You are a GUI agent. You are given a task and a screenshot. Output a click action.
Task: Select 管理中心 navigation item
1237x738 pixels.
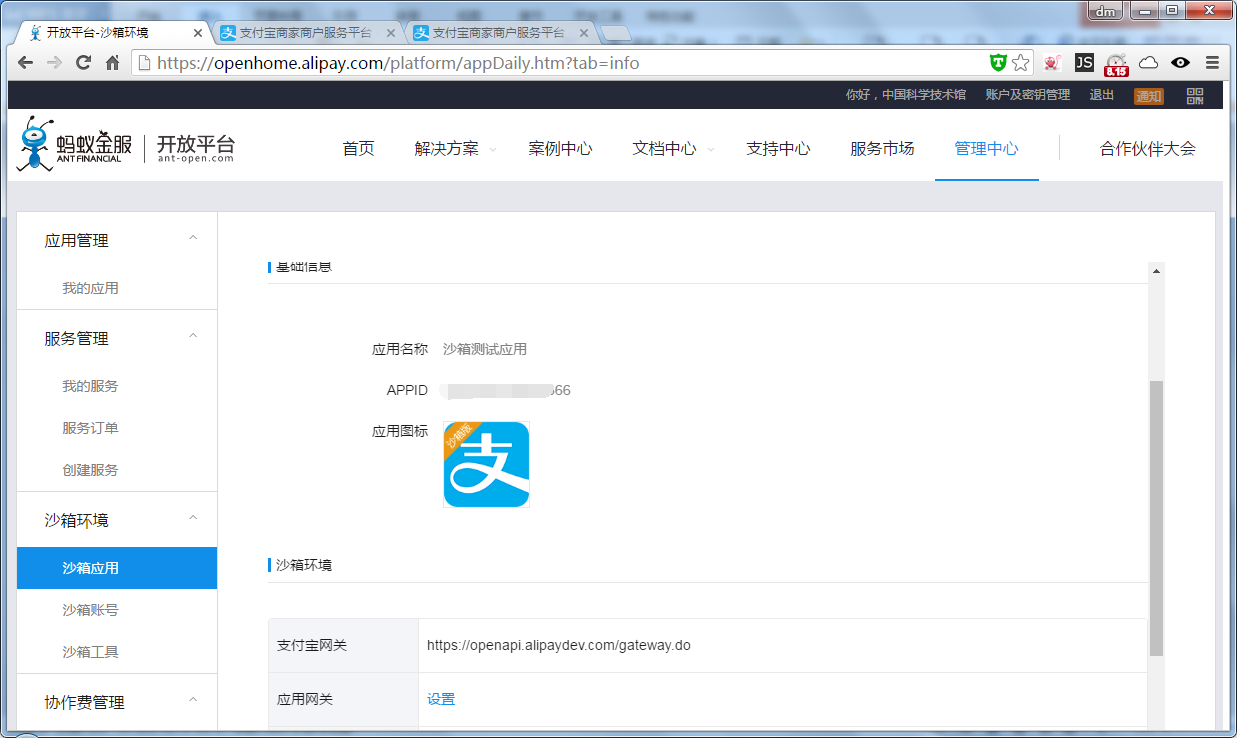986,148
